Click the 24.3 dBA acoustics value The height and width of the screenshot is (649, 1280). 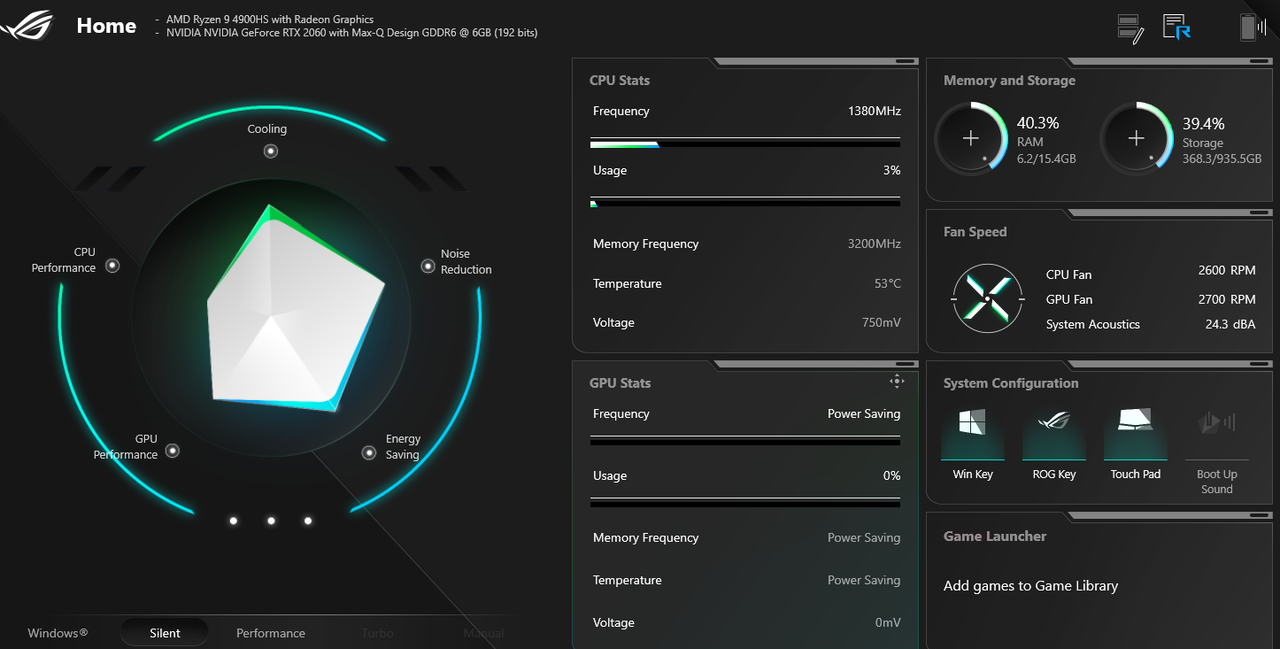(1230, 324)
